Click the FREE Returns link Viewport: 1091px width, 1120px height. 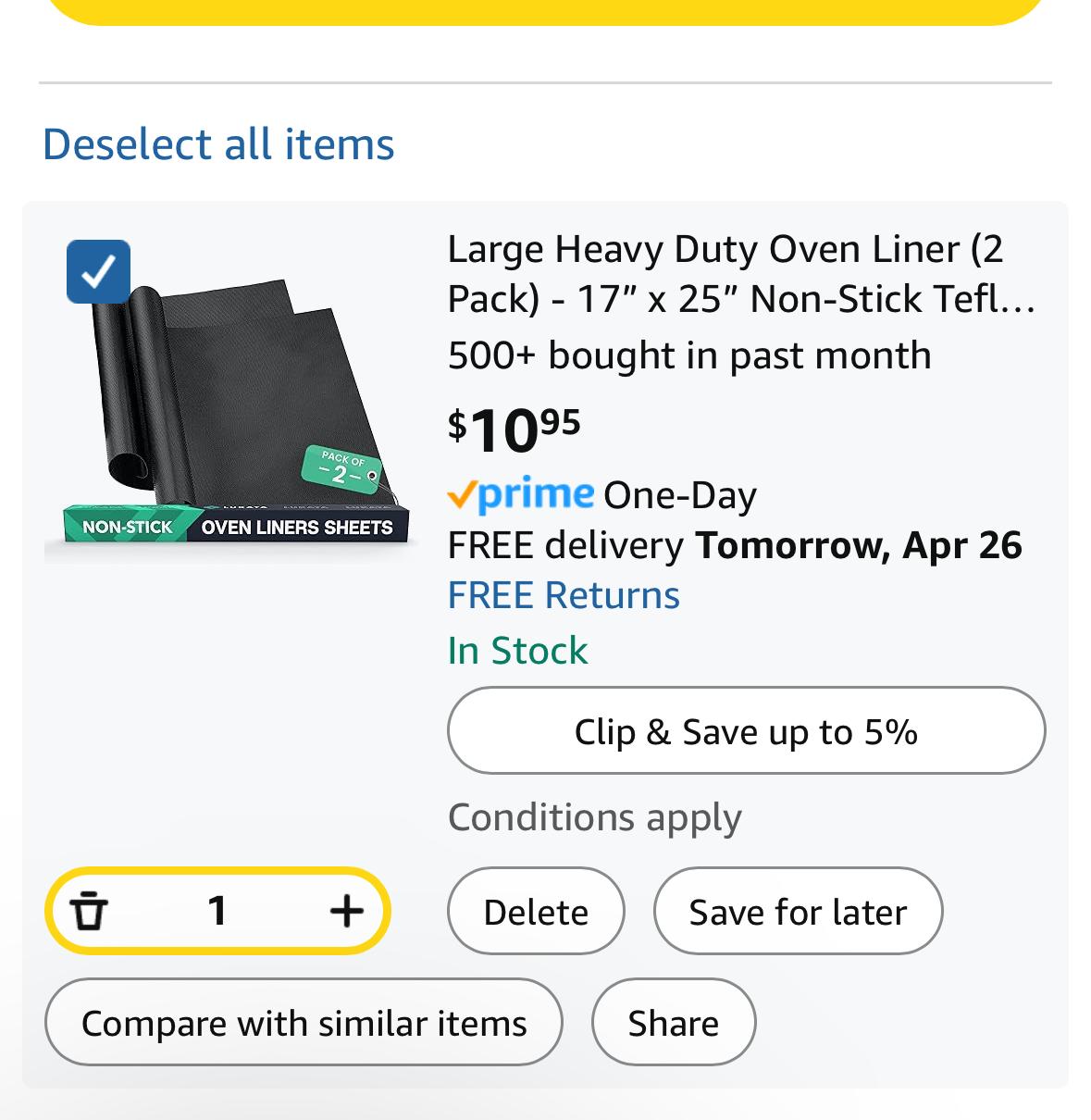(x=564, y=595)
